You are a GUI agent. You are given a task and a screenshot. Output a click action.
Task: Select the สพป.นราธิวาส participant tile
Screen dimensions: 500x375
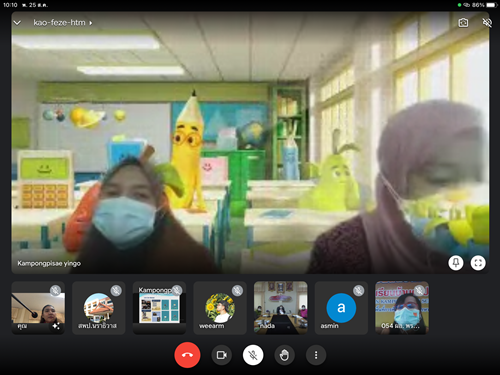[x=99, y=308]
